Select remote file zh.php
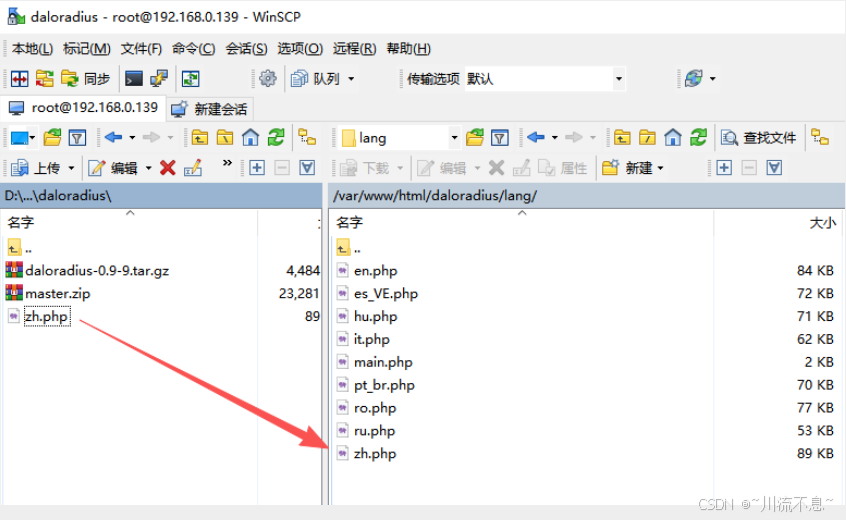 [x=375, y=454]
